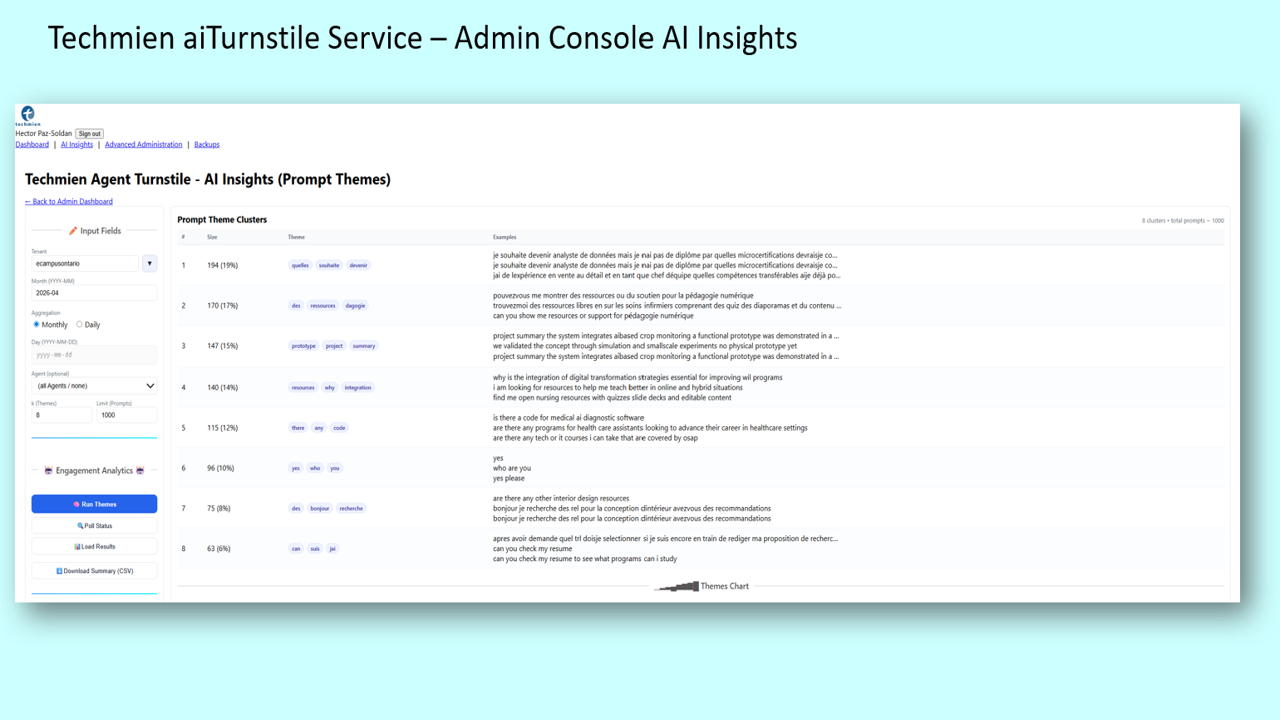This screenshot has height=720, width=1280.
Task: Click the 'resources' theme tag in row 4
Action: point(303,388)
